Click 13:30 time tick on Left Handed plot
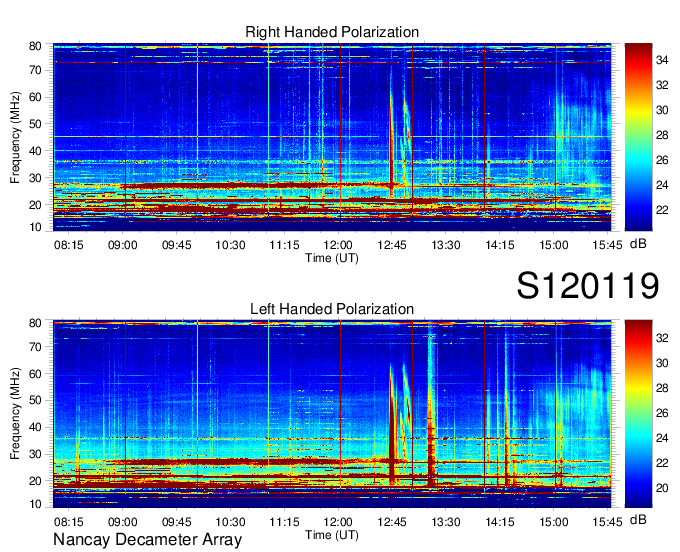This screenshot has width=680, height=552. click(446, 522)
